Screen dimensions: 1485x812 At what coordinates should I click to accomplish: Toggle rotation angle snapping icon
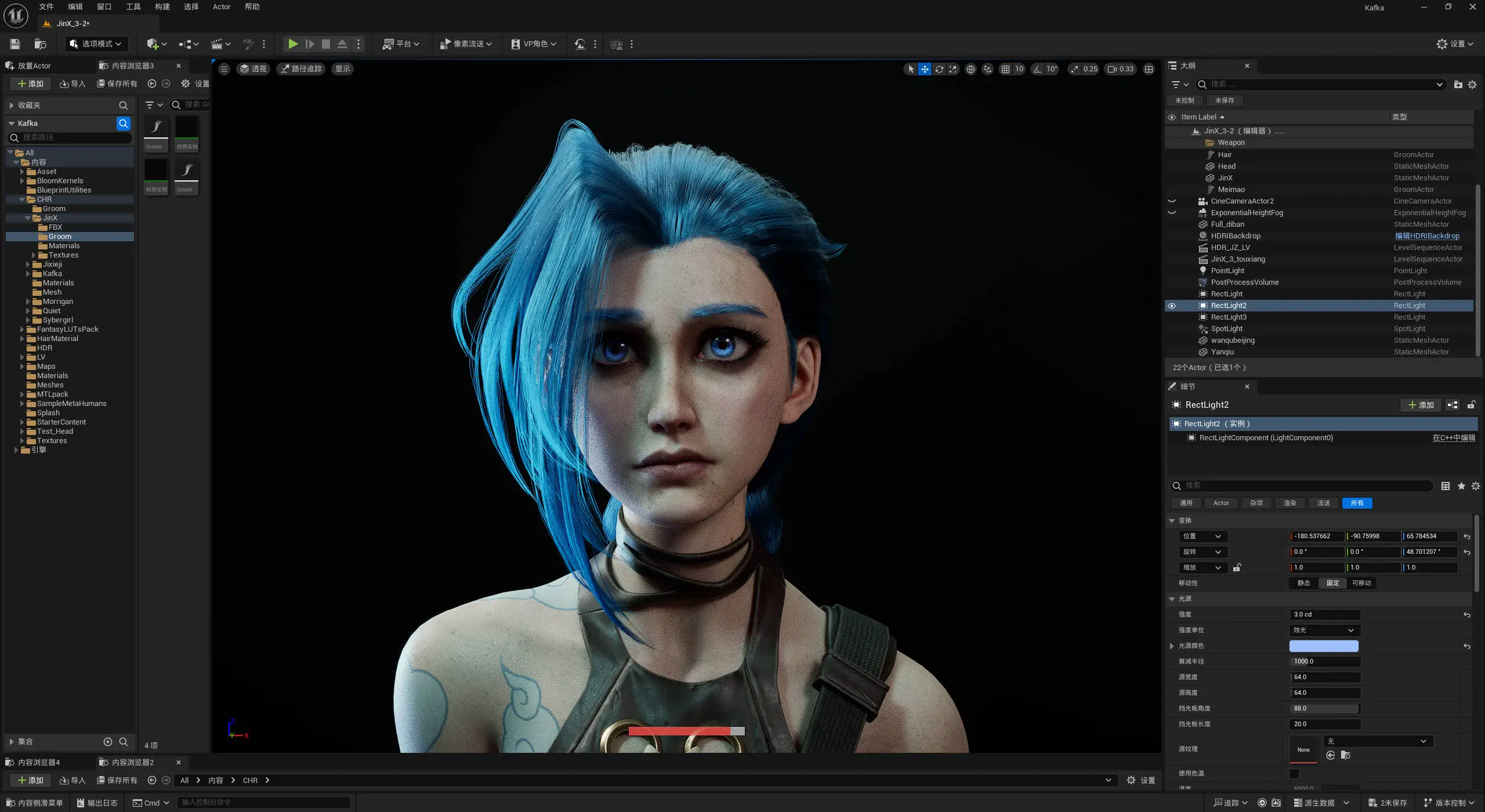point(1037,69)
